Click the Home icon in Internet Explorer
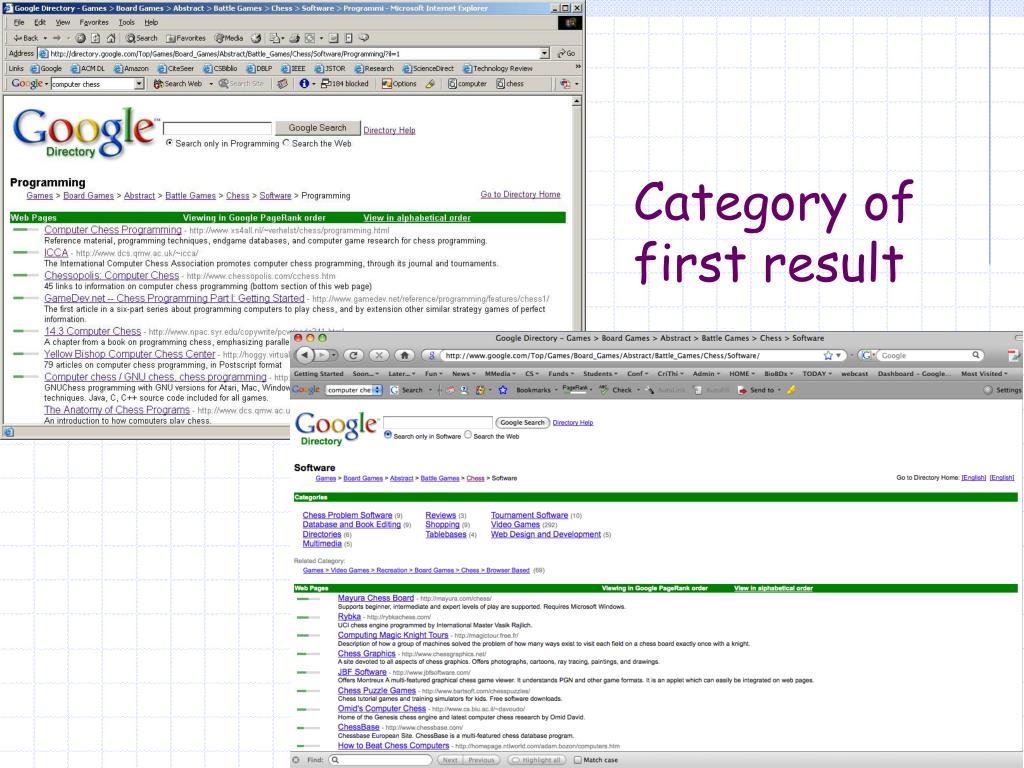This screenshot has height=768, width=1024. 110,38
